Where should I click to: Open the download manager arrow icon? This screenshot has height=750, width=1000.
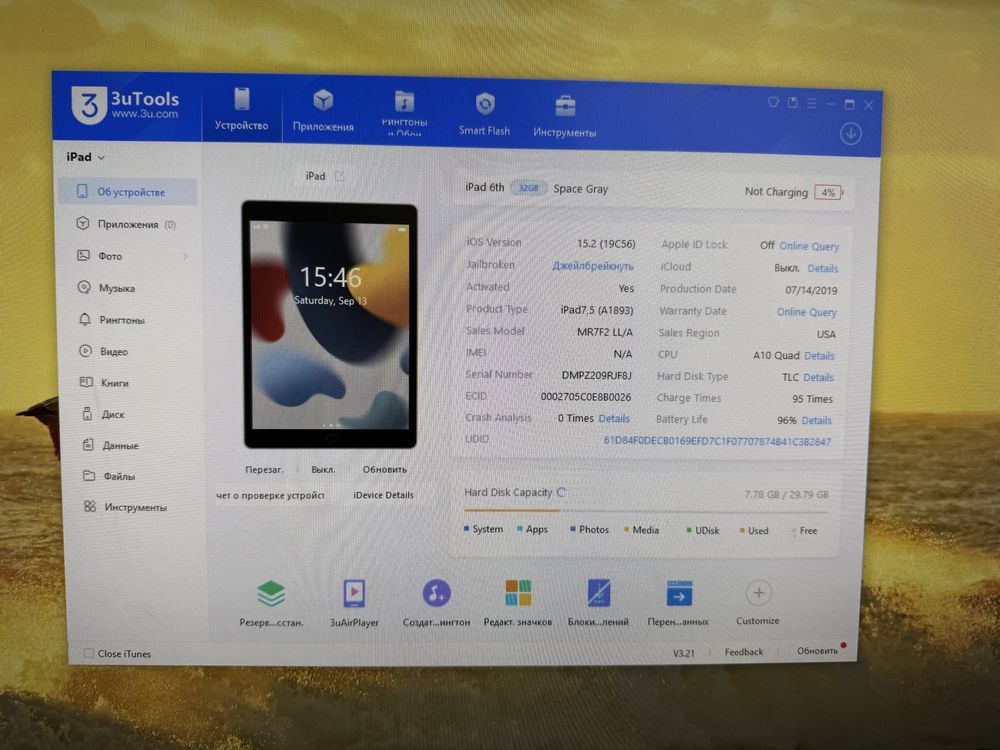tap(850, 134)
